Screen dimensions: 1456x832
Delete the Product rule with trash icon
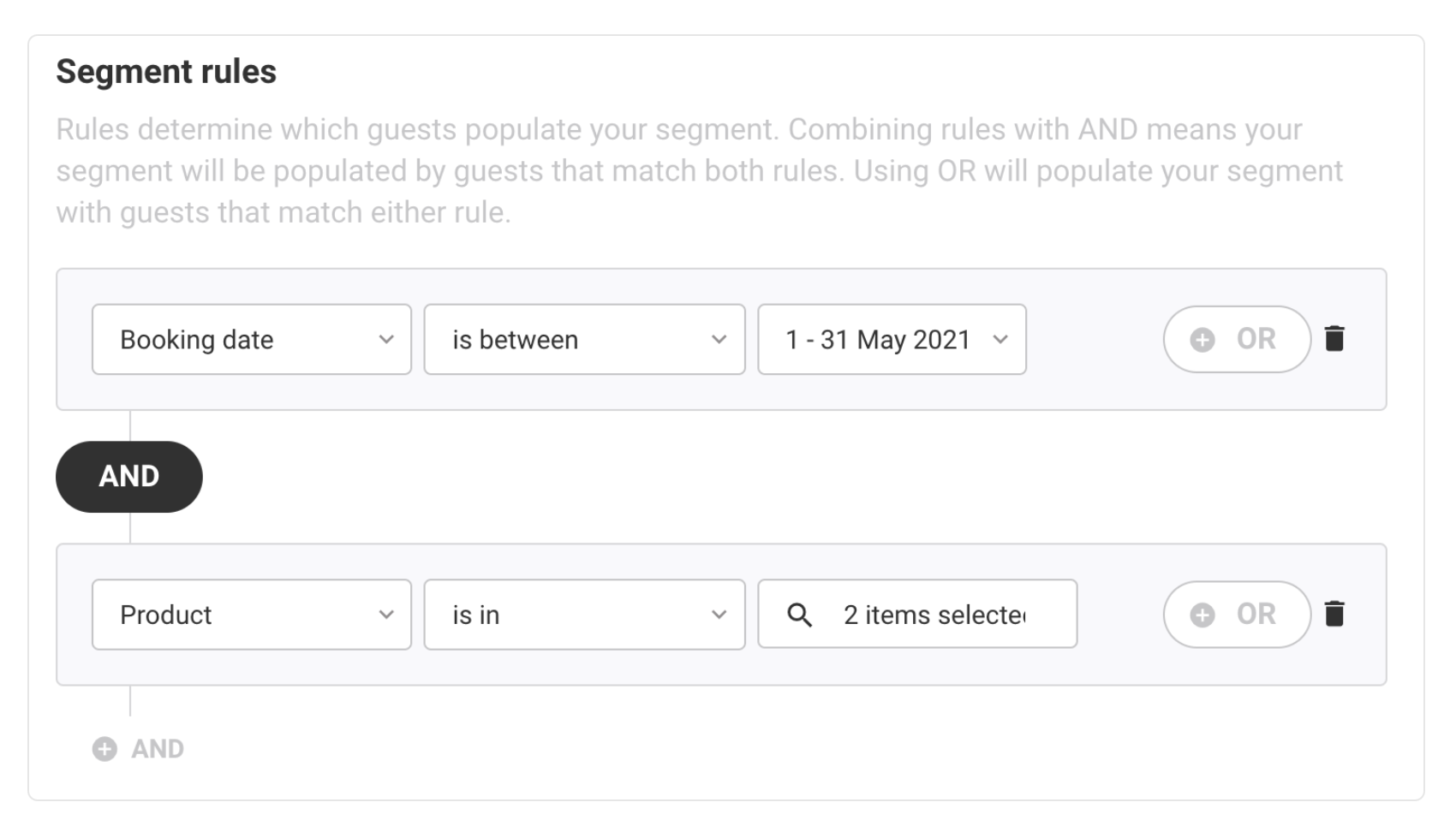(x=1334, y=614)
